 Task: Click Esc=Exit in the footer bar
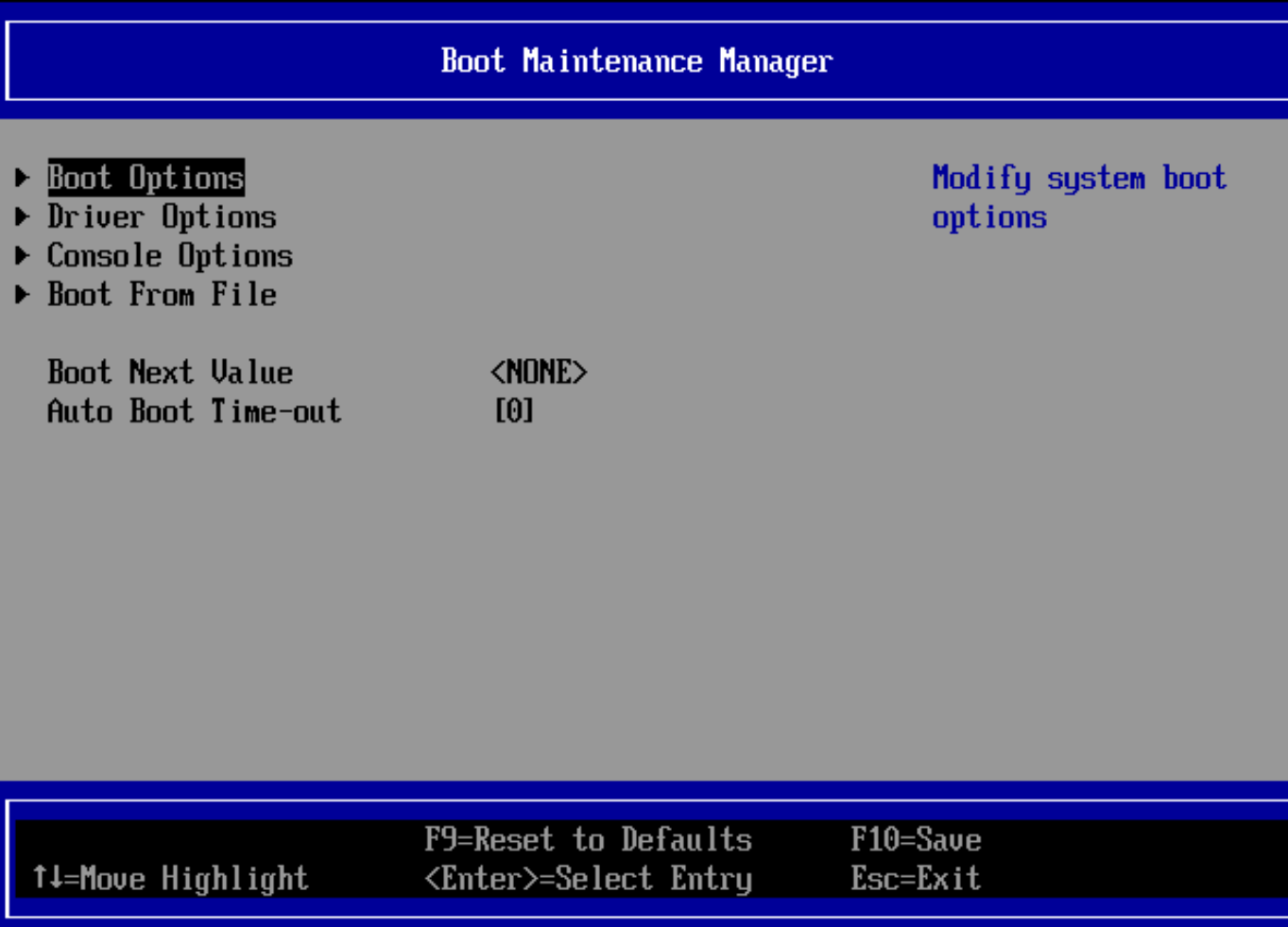click(x=915, y=879)
